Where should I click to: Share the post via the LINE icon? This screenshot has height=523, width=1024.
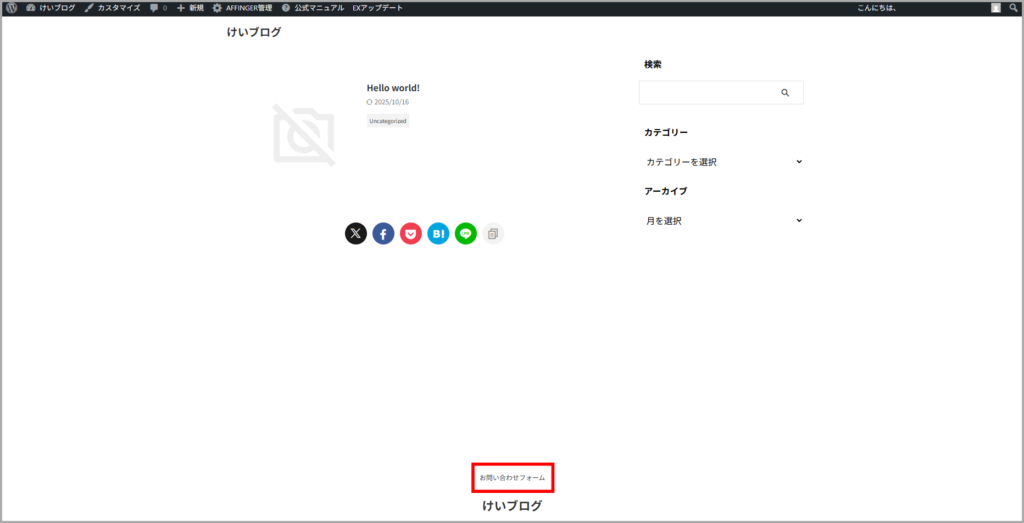[x=465, y=234]
